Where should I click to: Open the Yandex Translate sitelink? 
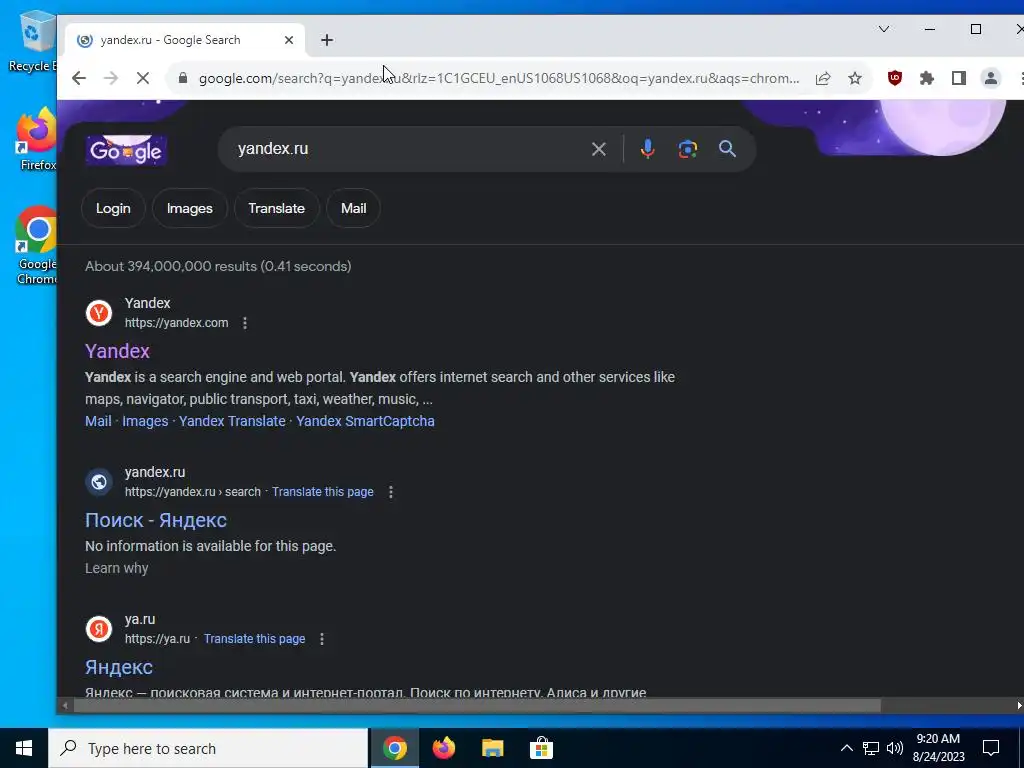[232, 421]
